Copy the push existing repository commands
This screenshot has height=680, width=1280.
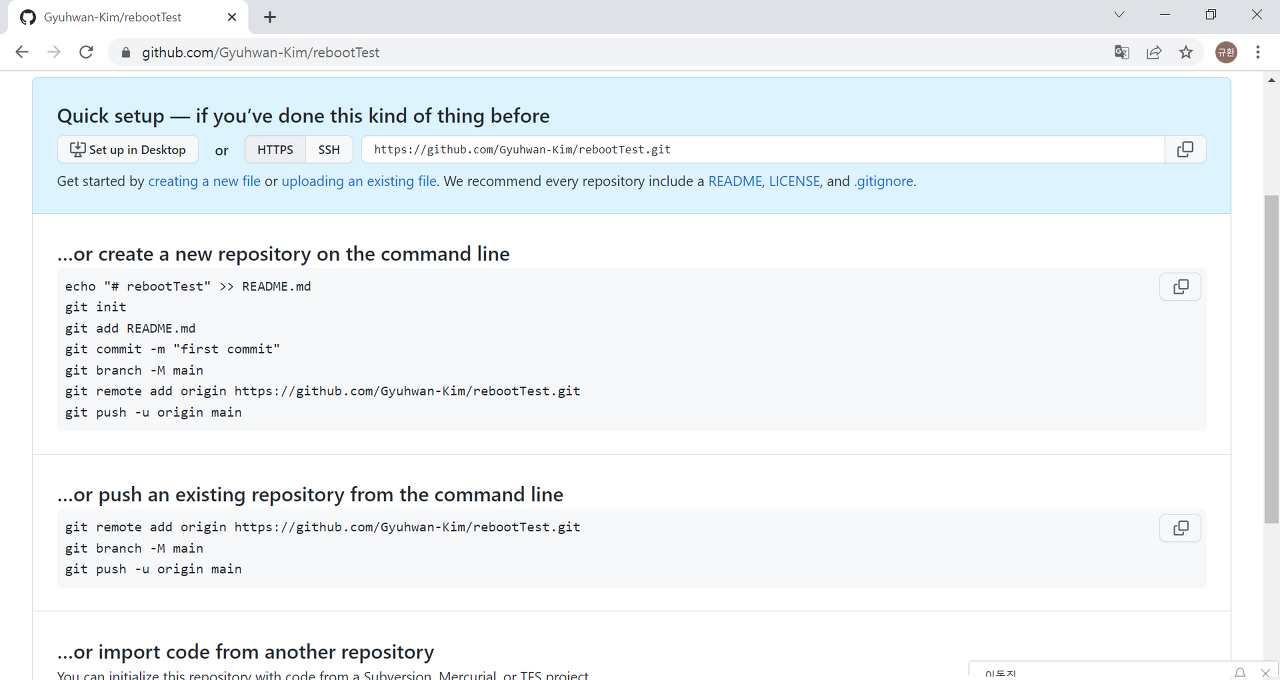[1180, 528]
